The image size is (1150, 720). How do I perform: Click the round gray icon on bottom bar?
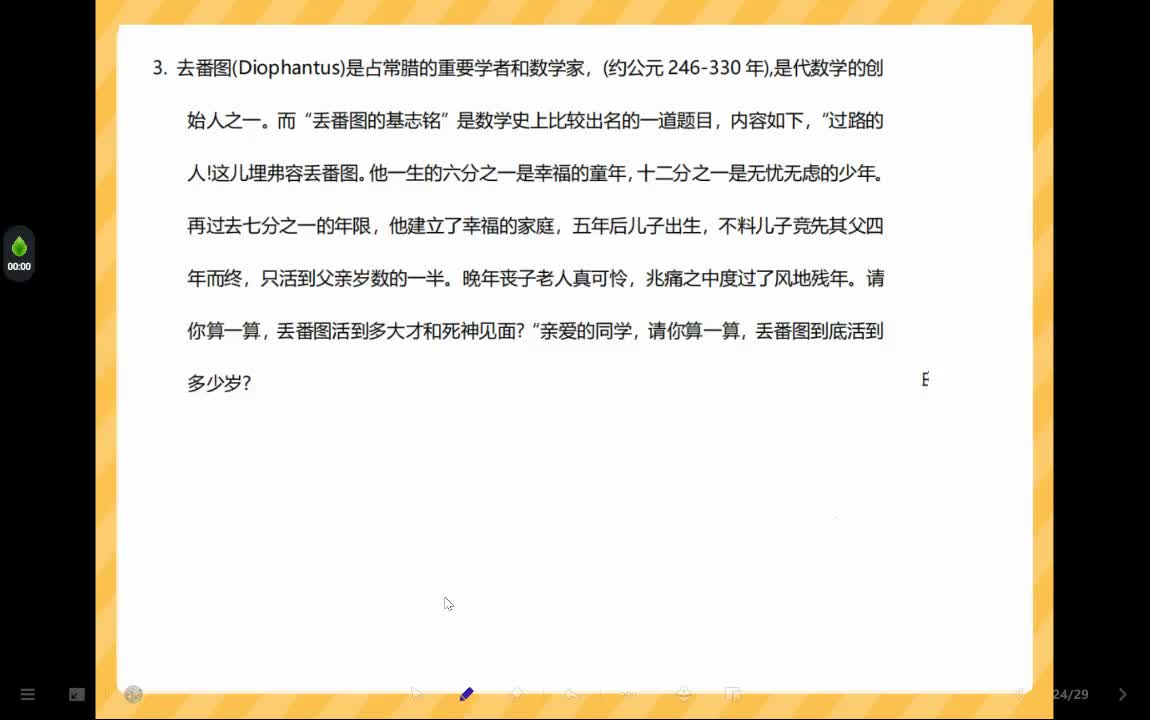click(133, 694)
